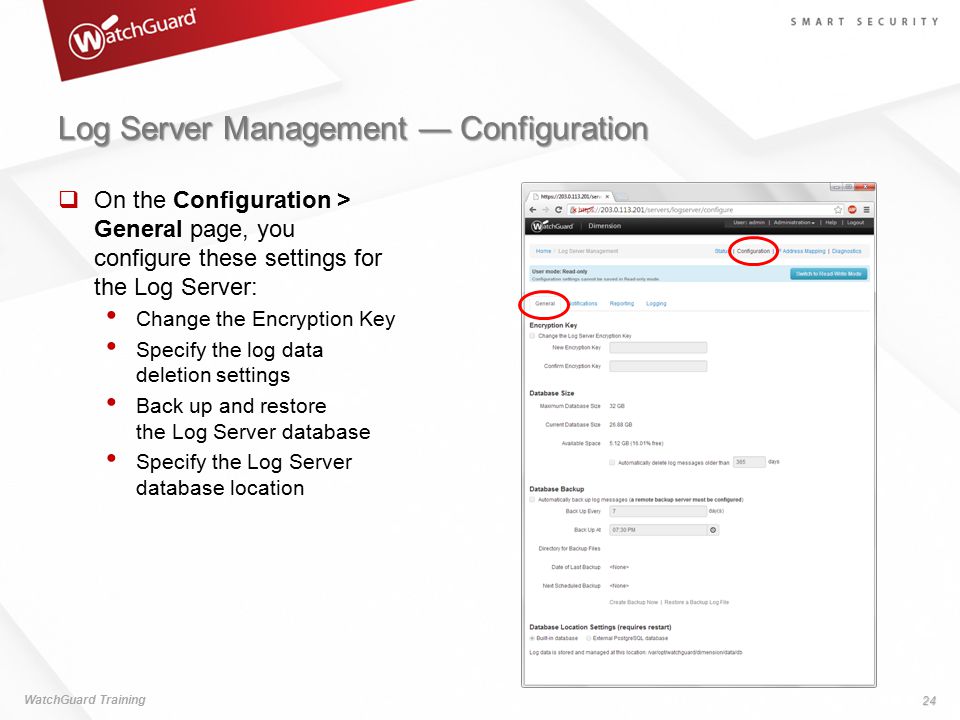This screenshot has height=720, width=960.
Task: Click the Home breadcrumb link
Action: (x=543, y=251)
